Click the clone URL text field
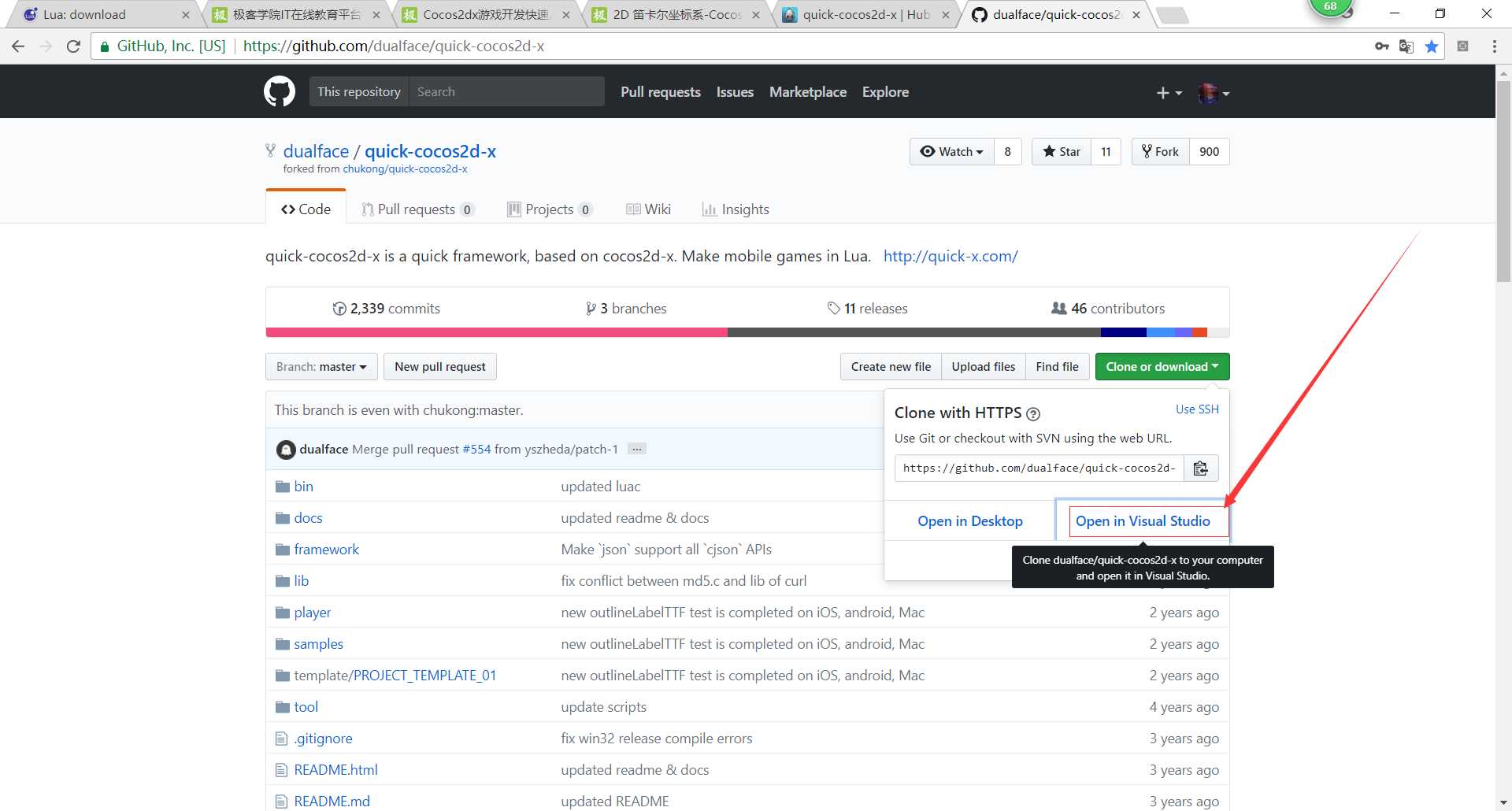Screen dimensions: 1512x811 (x=1039, y=468)
